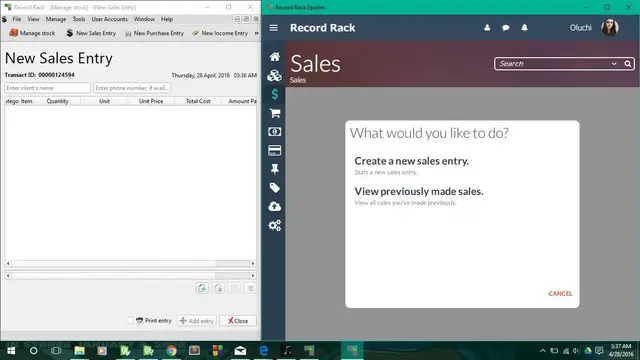Expand the toolbar overflow chevron

tap(256, 33)
